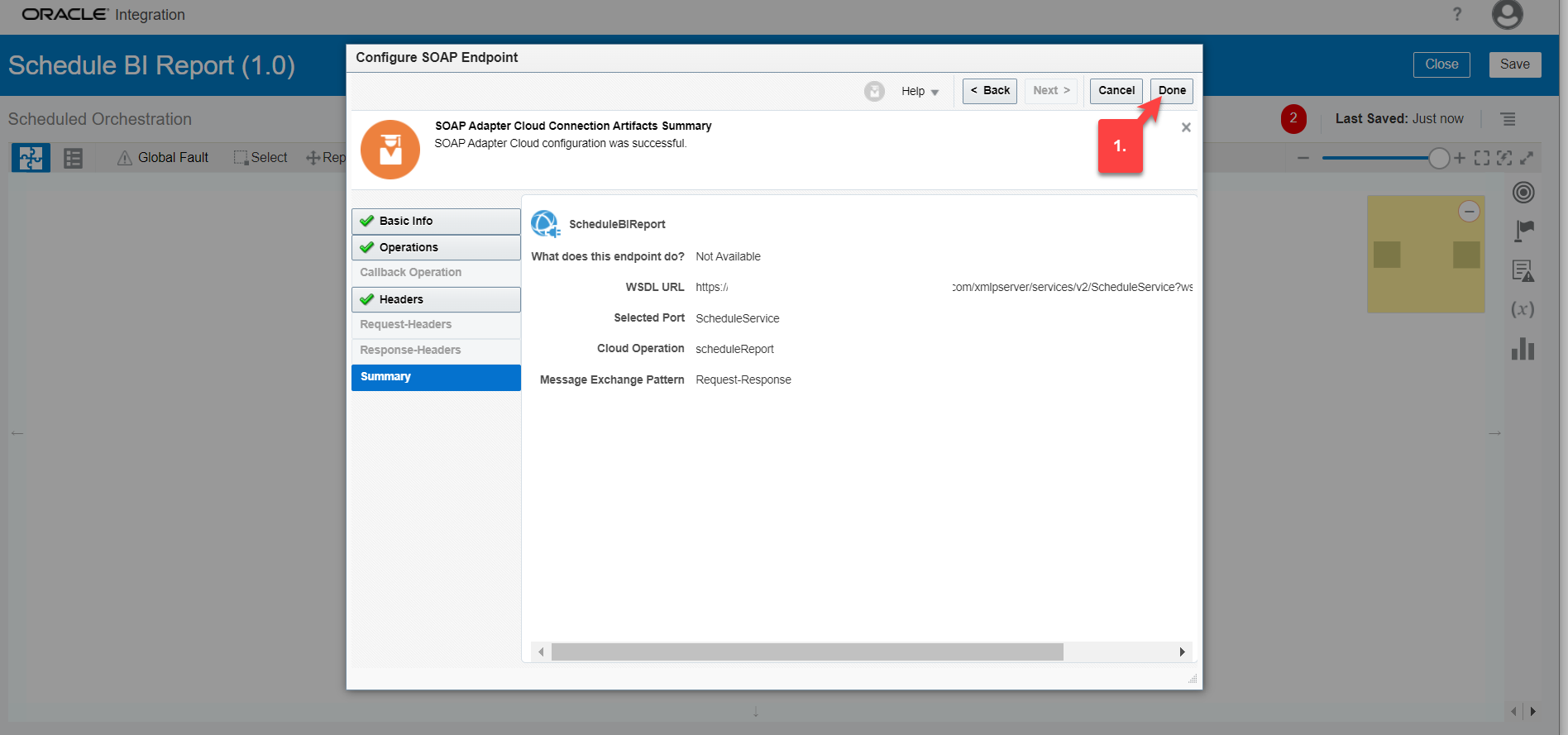Open the hamburger actions menu
This screenshot has width=1568, height=735.
(1508, 119)
